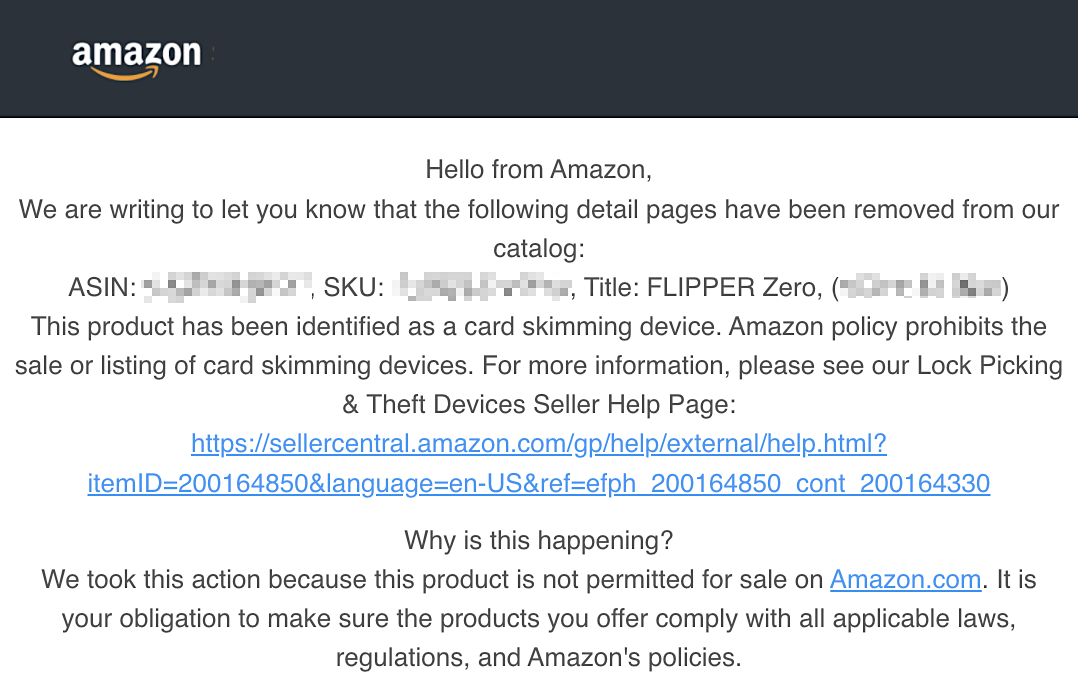Click the 'Hello from Amazon,' greeting

pos(538,169)
